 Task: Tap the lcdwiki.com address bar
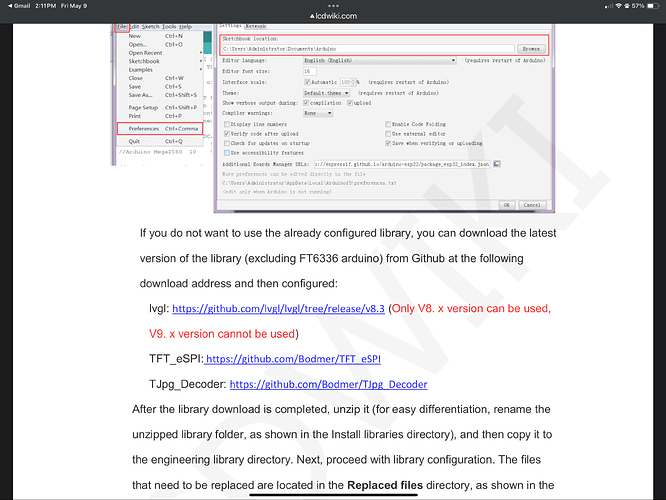pyautogui.click(x=333, y=16)
